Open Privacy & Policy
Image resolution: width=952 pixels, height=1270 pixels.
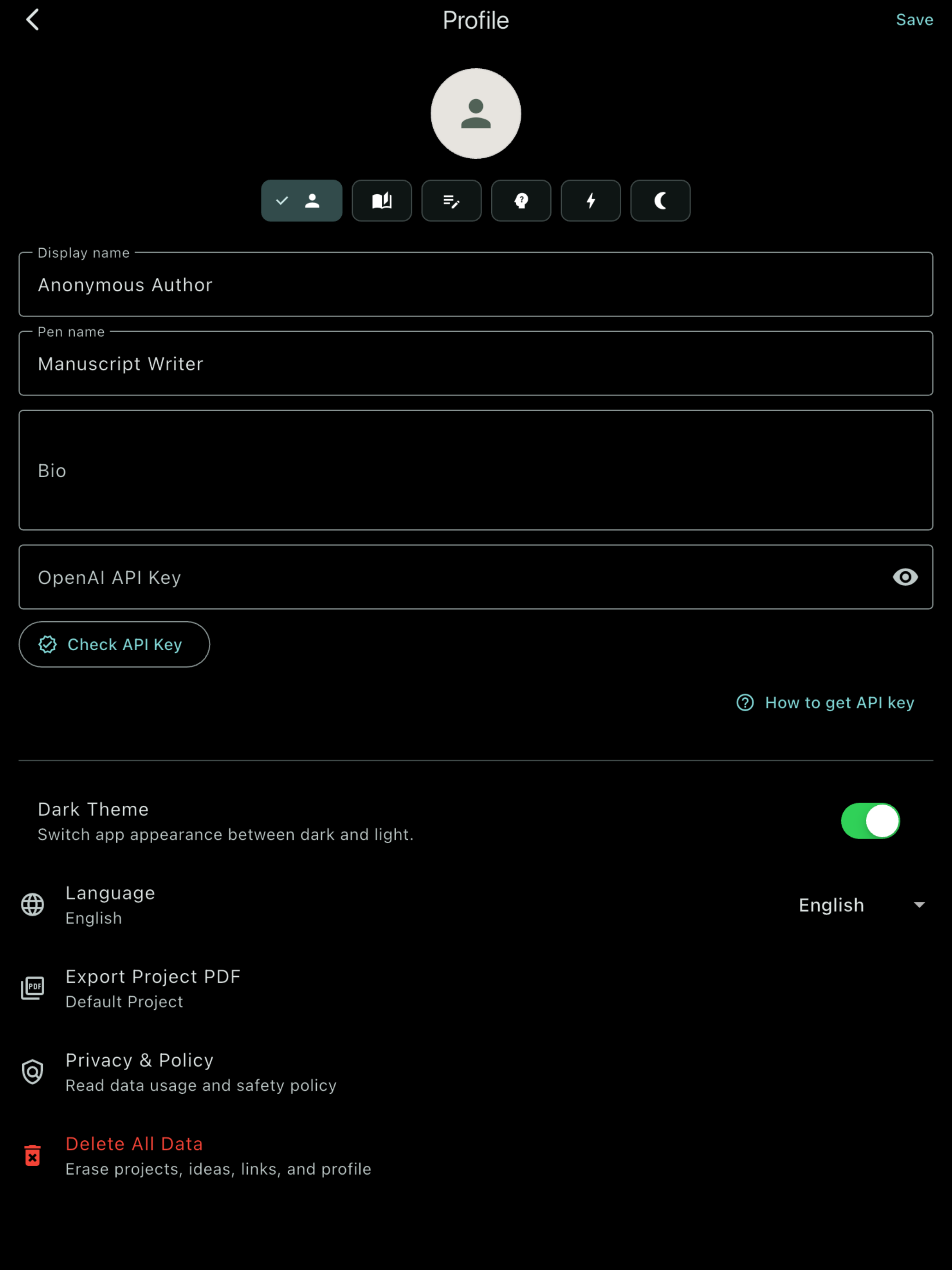pyautogui.click(x=476, y=1072)
